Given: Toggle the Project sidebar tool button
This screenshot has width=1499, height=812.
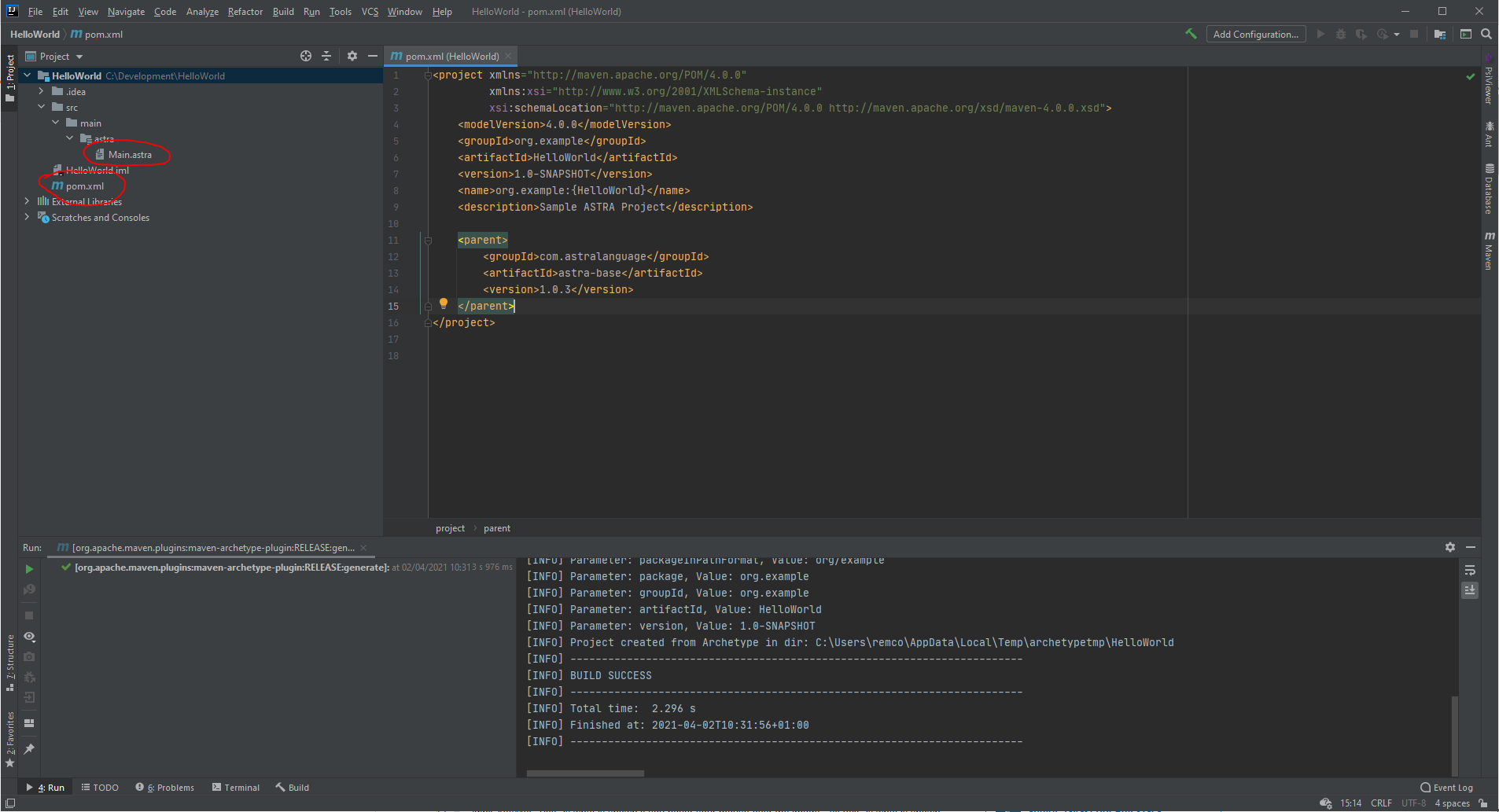Looking at the screenshot, I should (9, 77).
